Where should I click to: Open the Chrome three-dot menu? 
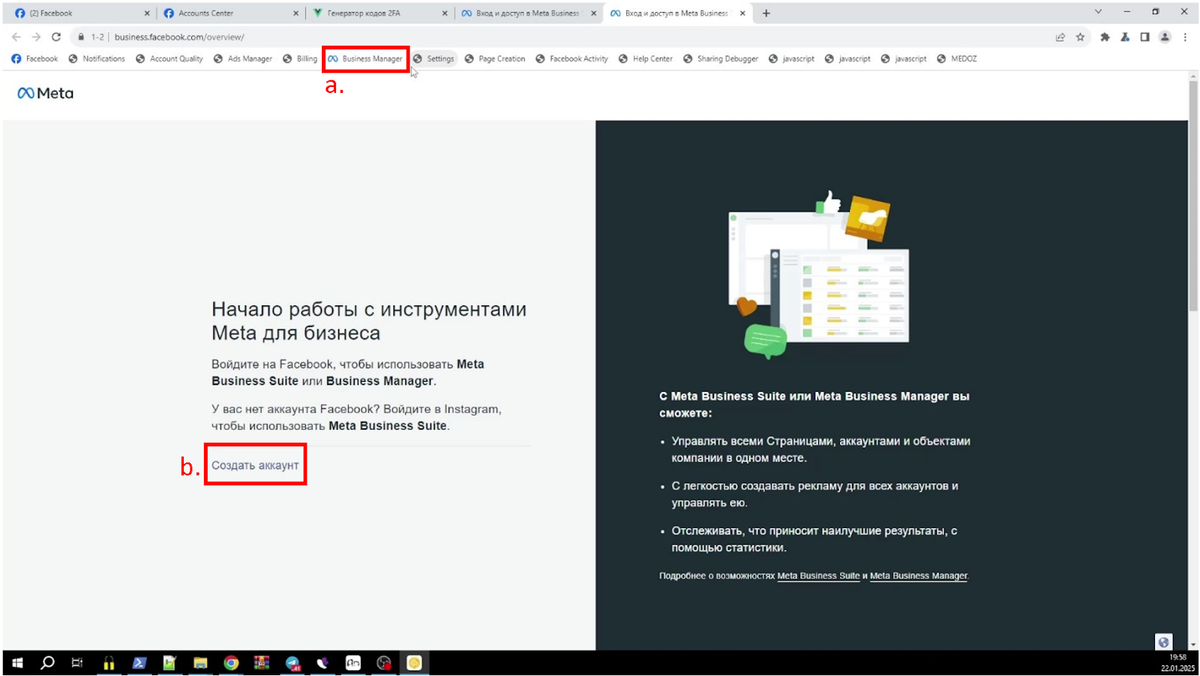pos(1185,37)
